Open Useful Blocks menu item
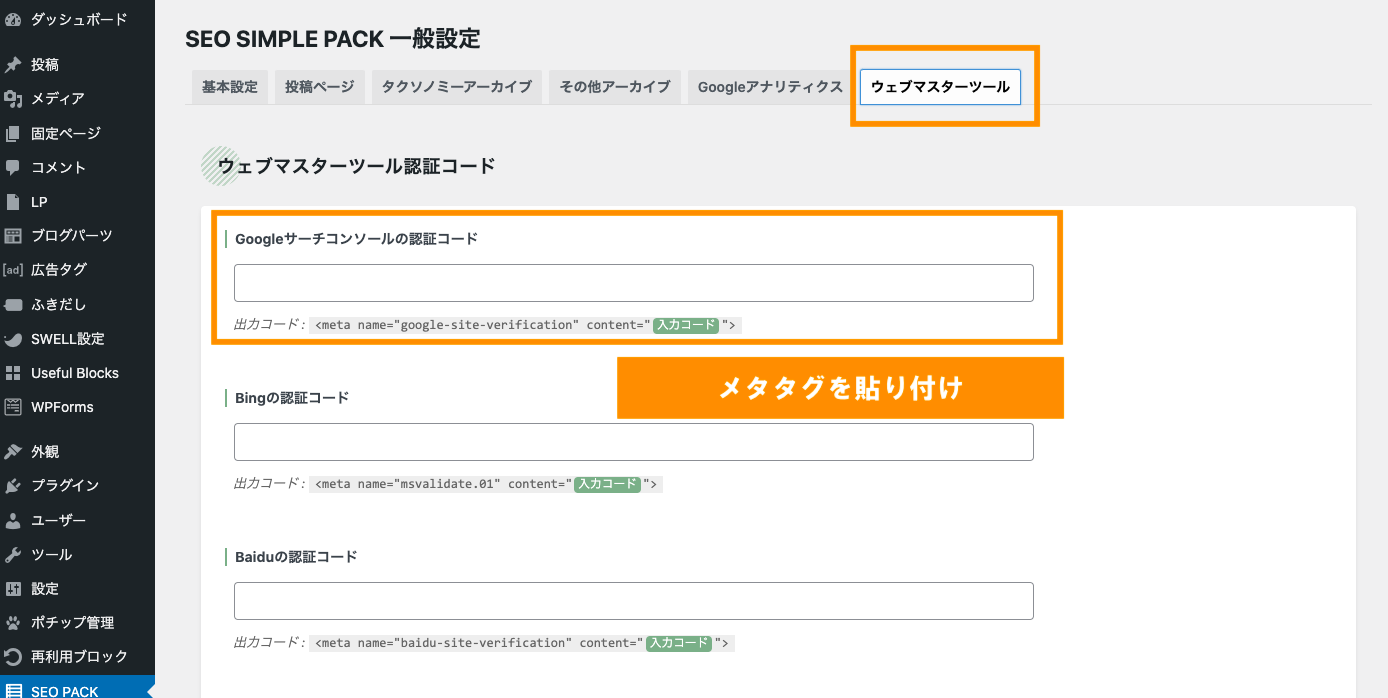The height and width of the screenshot is (698, 1388). point(77,373)
